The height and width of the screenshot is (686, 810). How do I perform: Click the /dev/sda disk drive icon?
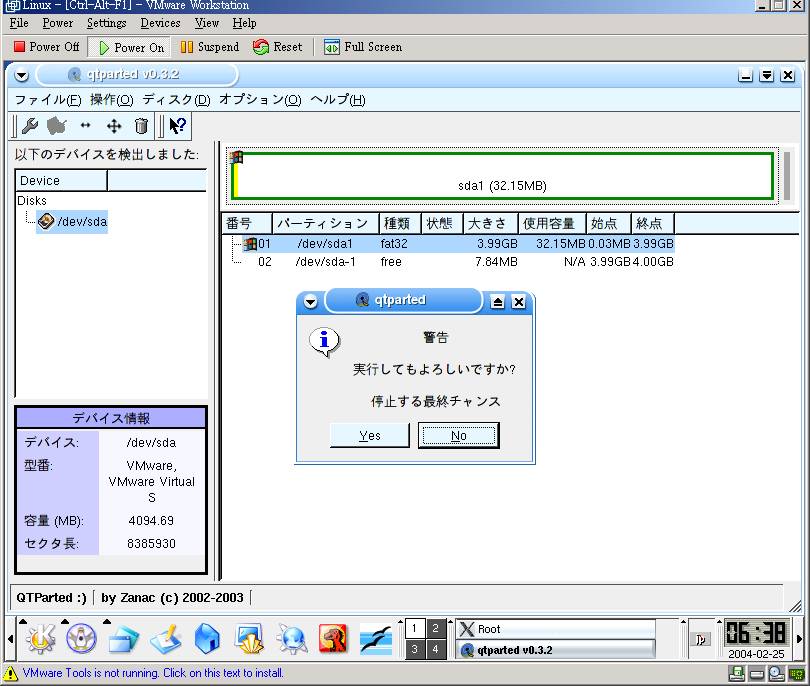pyautogui.click(x=46, y=222)
